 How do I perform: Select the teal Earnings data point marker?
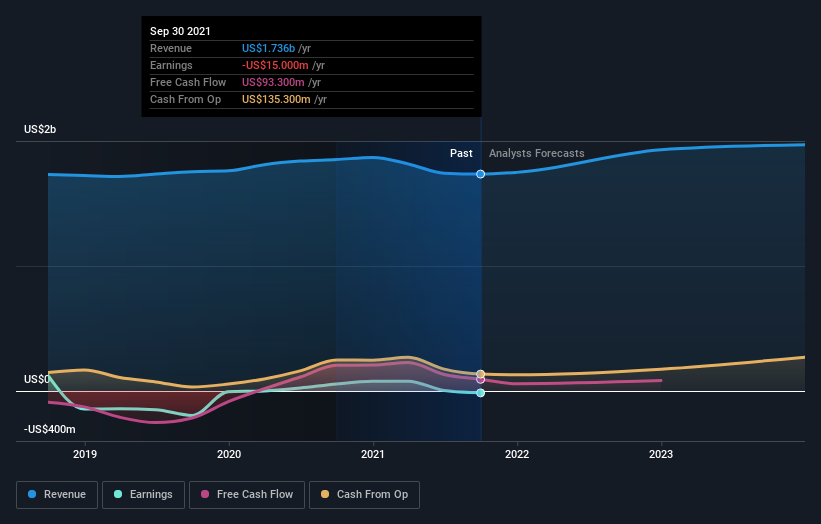[480, 393]
